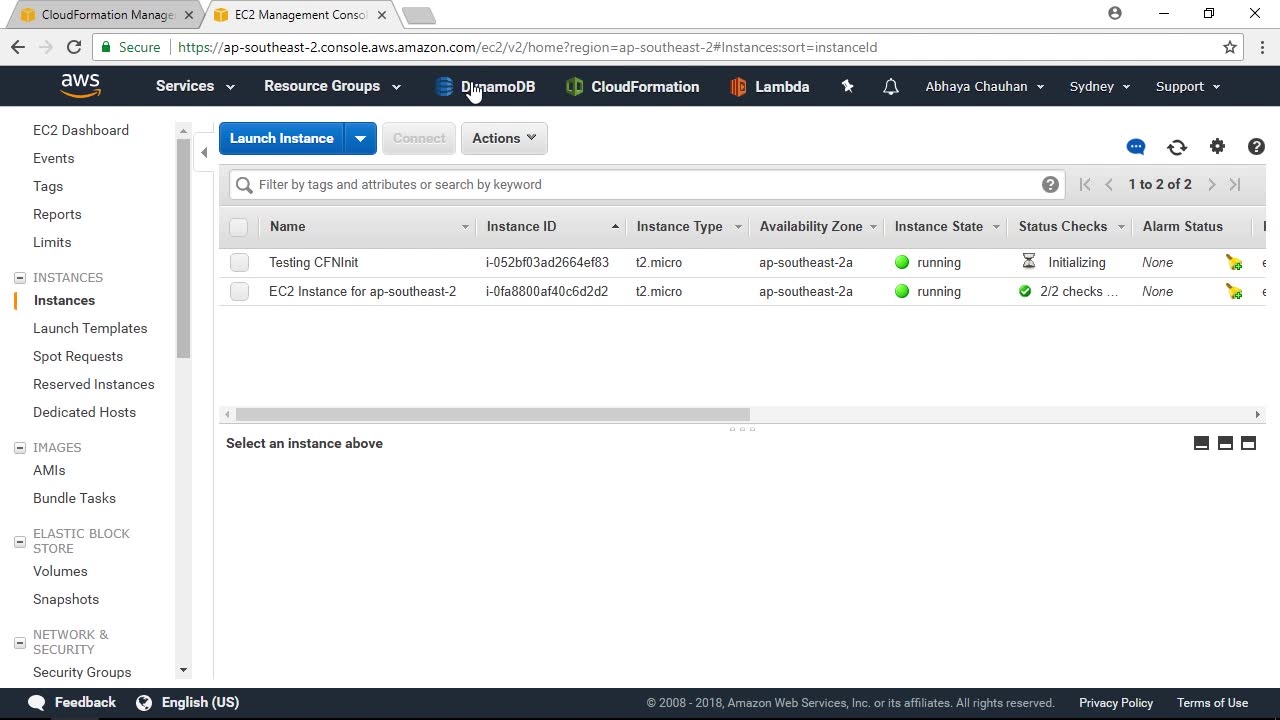Open EC2 Dashboard in the sidebar
Image resolution: width=1280 pixels, height=720 pixels.
(x=81, y=130)
